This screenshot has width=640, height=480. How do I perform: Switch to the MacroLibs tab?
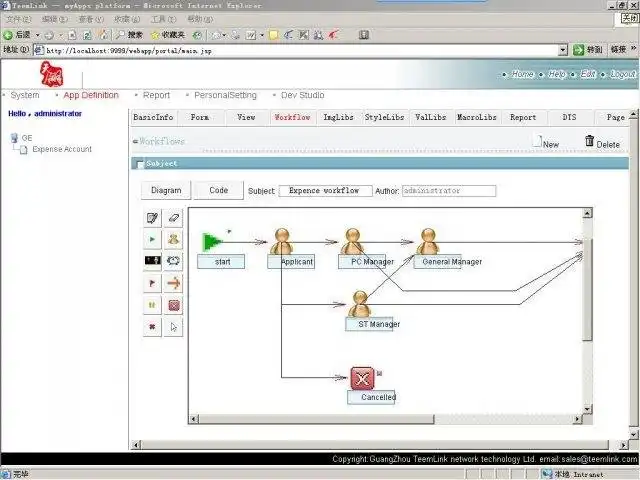(477, 117)
